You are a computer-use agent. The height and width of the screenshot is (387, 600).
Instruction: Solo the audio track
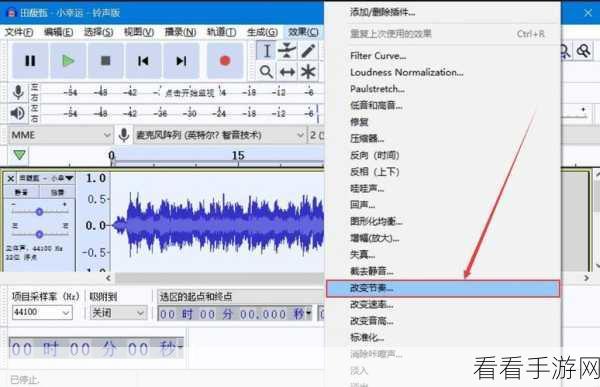click(x=57, y=192)
